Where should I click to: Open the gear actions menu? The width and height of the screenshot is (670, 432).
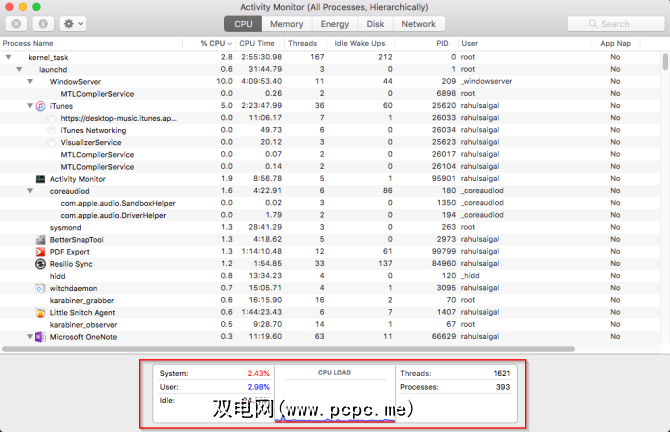click(73, 24)
